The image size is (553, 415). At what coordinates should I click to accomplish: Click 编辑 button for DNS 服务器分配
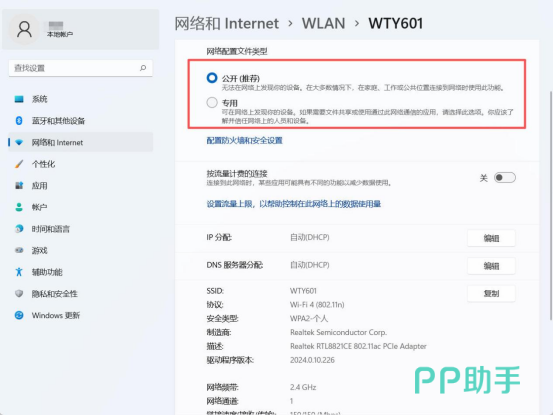[x=491, y=266]
